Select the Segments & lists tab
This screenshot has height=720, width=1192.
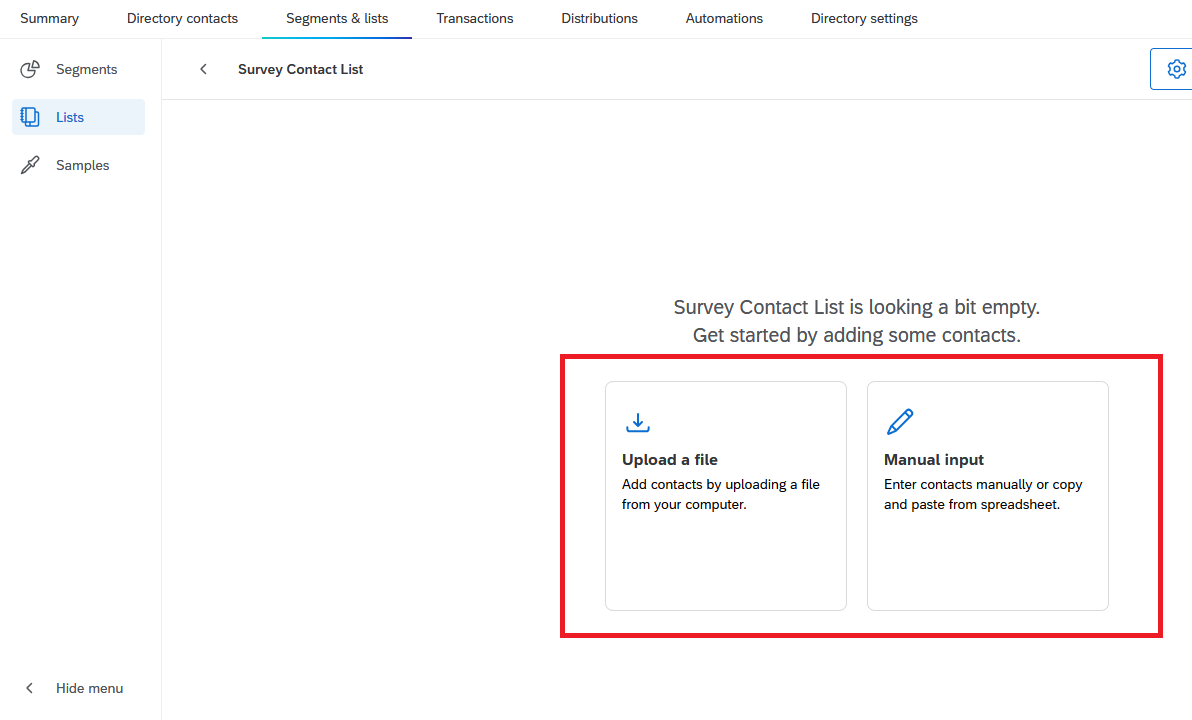[x=337, y=18]
